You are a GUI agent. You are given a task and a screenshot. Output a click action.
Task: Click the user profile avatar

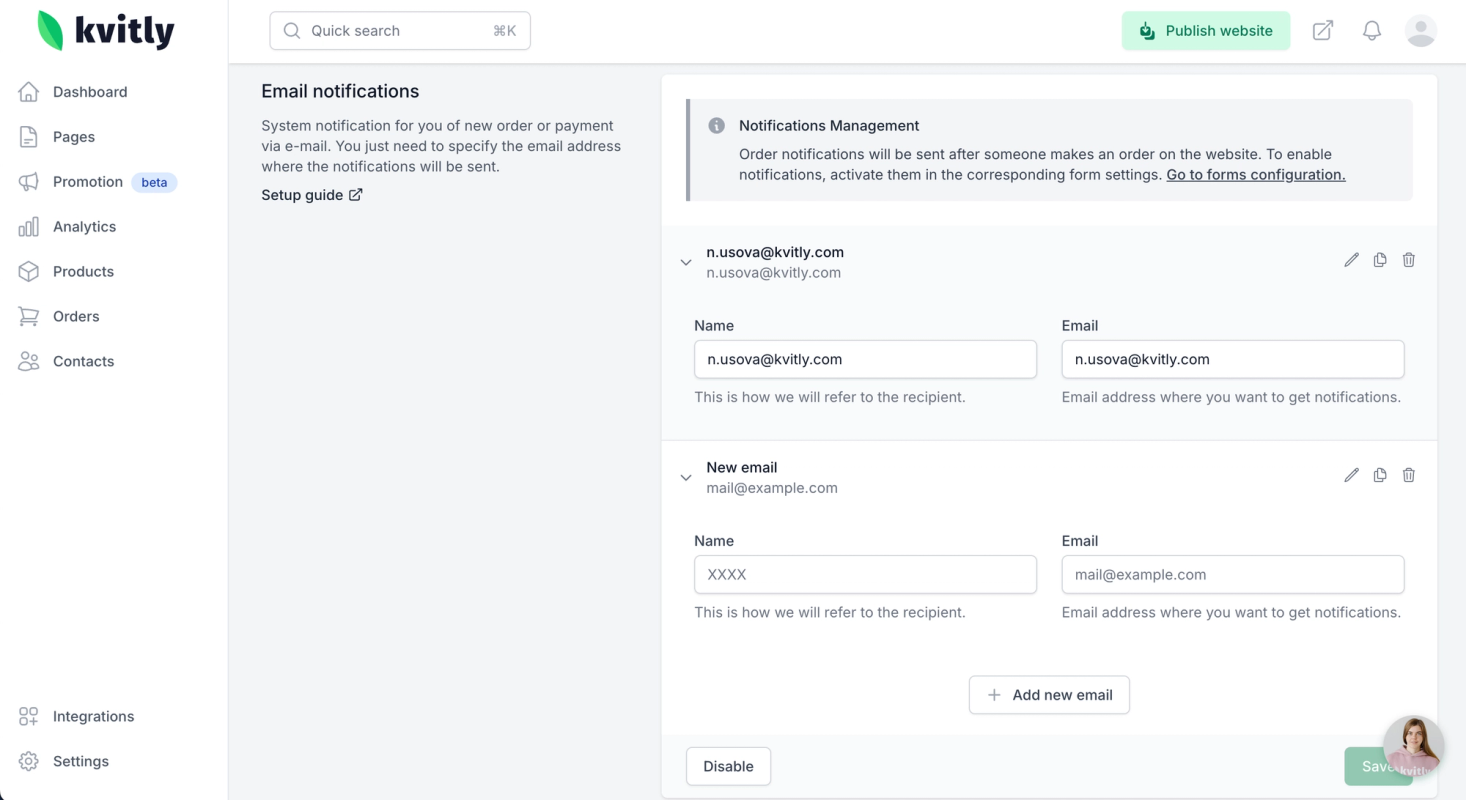(1420, 31)
